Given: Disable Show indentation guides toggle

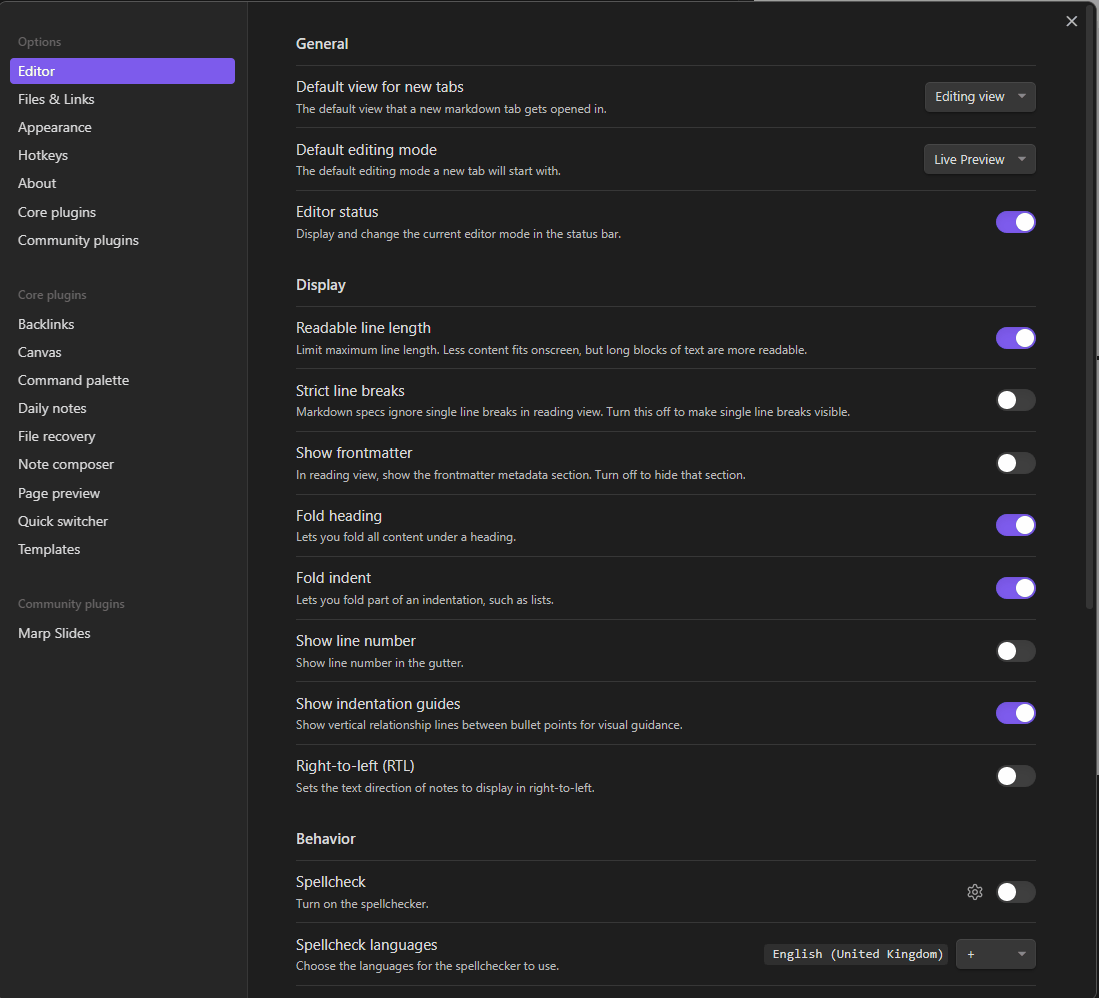Looking at the screenshot, I should [x=1015, y=713].
